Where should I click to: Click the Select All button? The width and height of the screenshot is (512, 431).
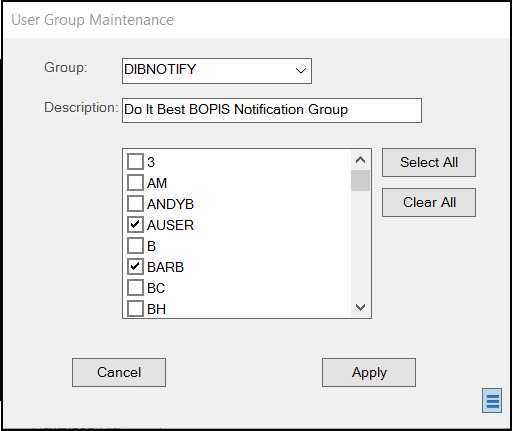(x=429, y=162)
